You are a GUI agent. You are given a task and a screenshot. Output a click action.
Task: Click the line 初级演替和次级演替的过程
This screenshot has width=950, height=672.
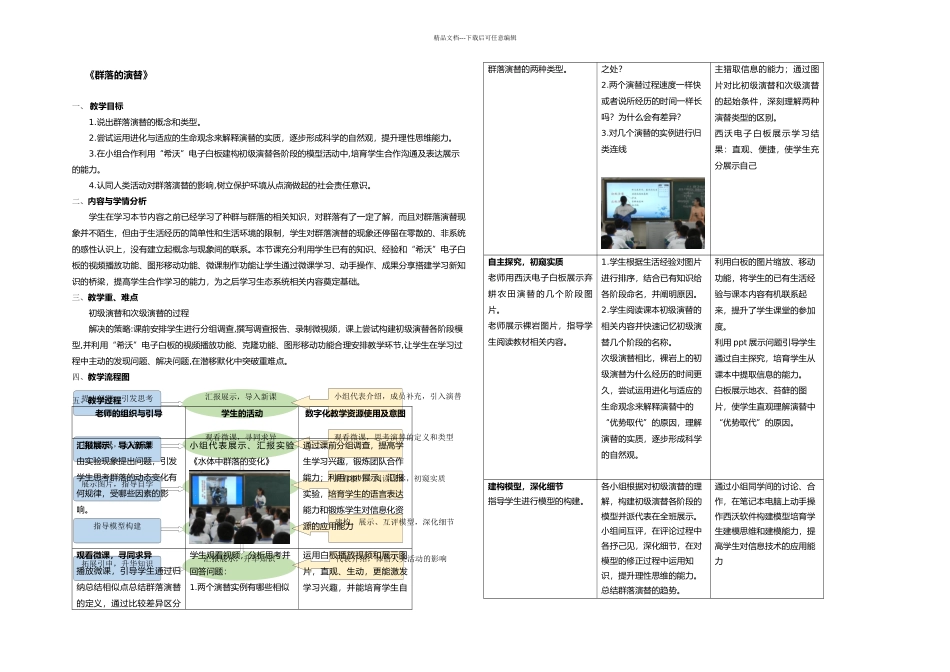139,313
